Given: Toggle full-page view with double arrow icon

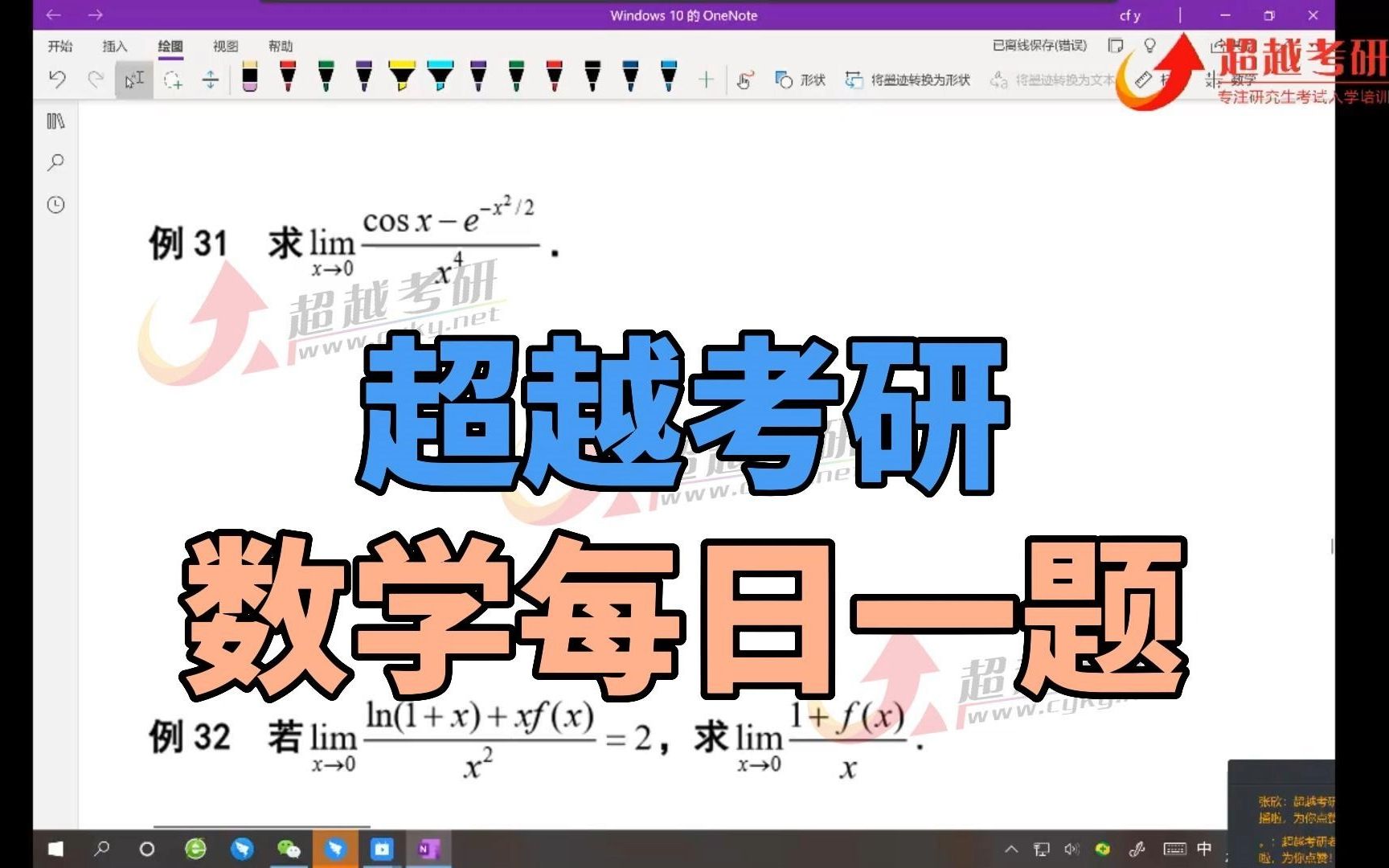Looking at the screenshot, I should click(x=211, y=79).
